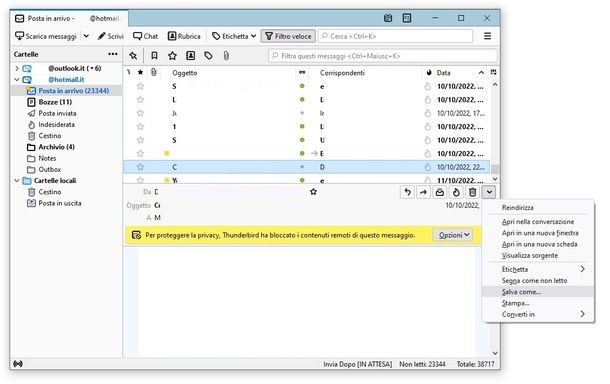Mark selected message D row as junk
Image resolution: width=610 pixels, height=384 pixels.
pos(428,167)
